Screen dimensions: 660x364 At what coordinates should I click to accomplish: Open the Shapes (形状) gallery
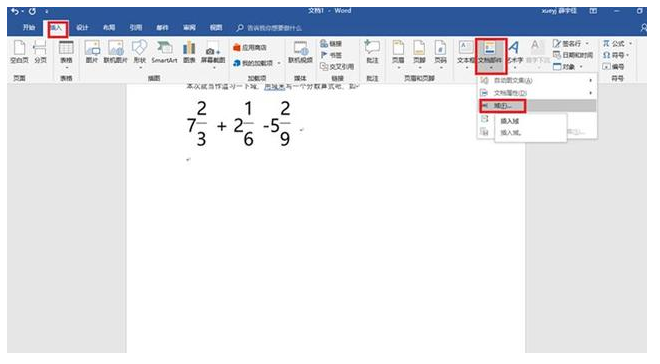coord(140,54)
